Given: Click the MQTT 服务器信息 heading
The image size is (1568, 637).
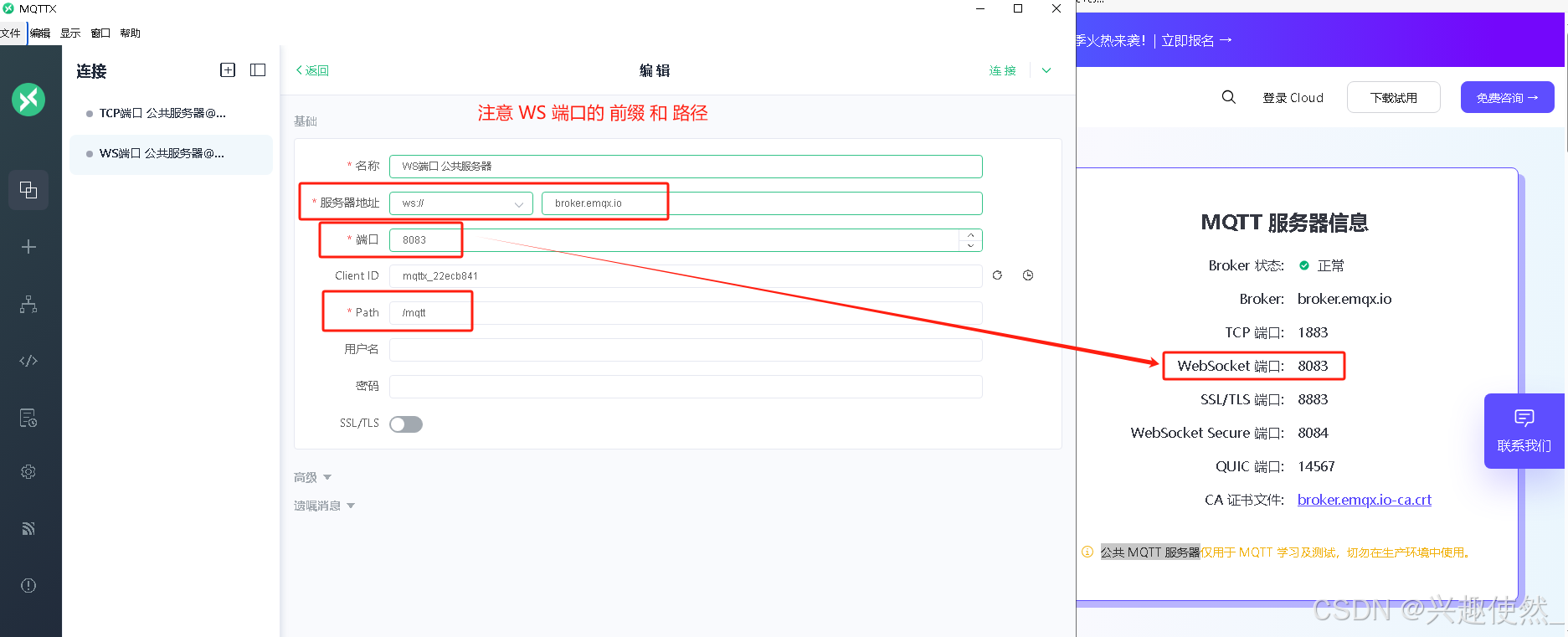Looking at the screenshot, I should pyautogui.click(x=1284, y=223).
